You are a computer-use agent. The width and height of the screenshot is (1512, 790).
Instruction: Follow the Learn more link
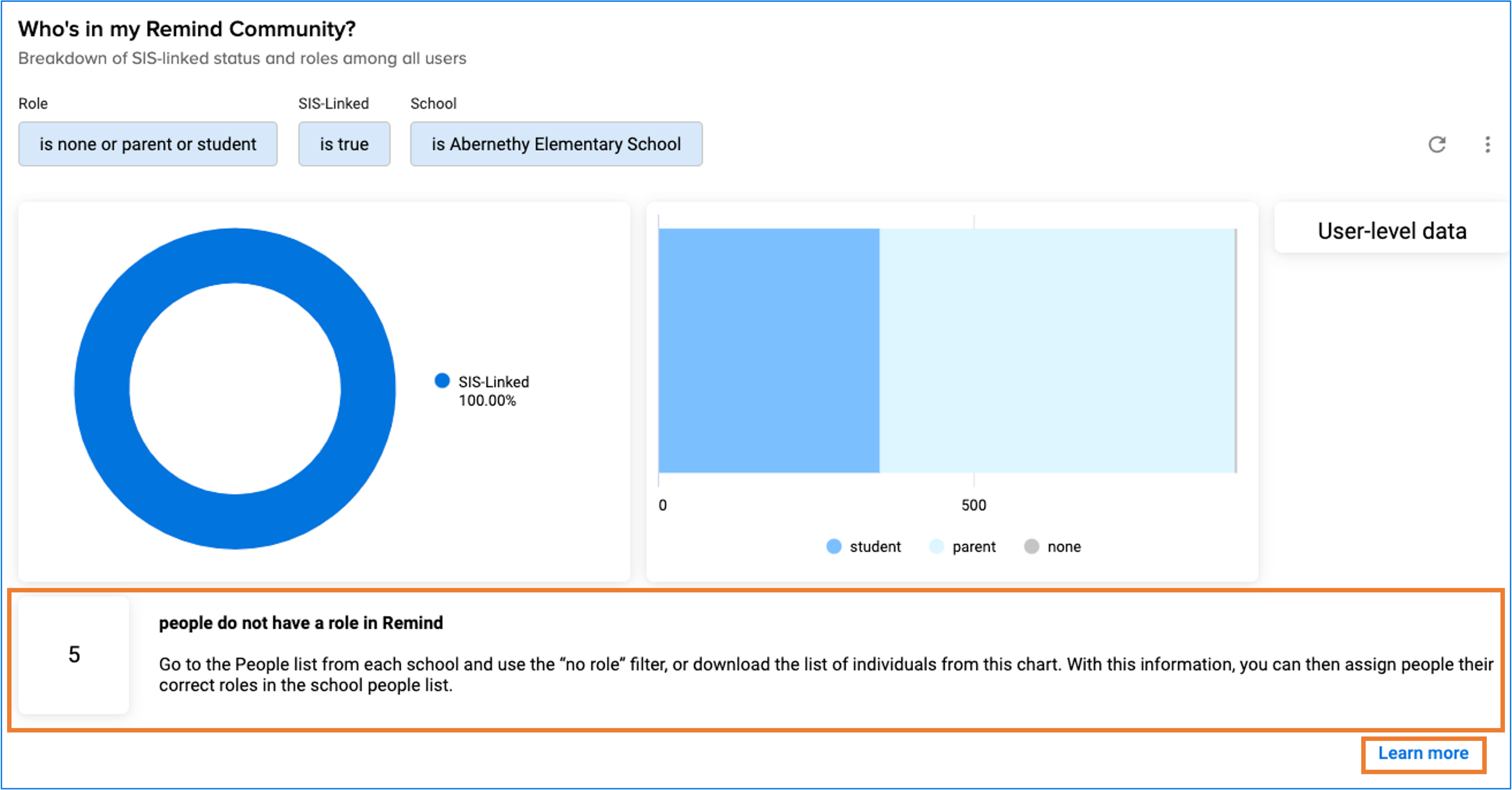coord(1423,754)
